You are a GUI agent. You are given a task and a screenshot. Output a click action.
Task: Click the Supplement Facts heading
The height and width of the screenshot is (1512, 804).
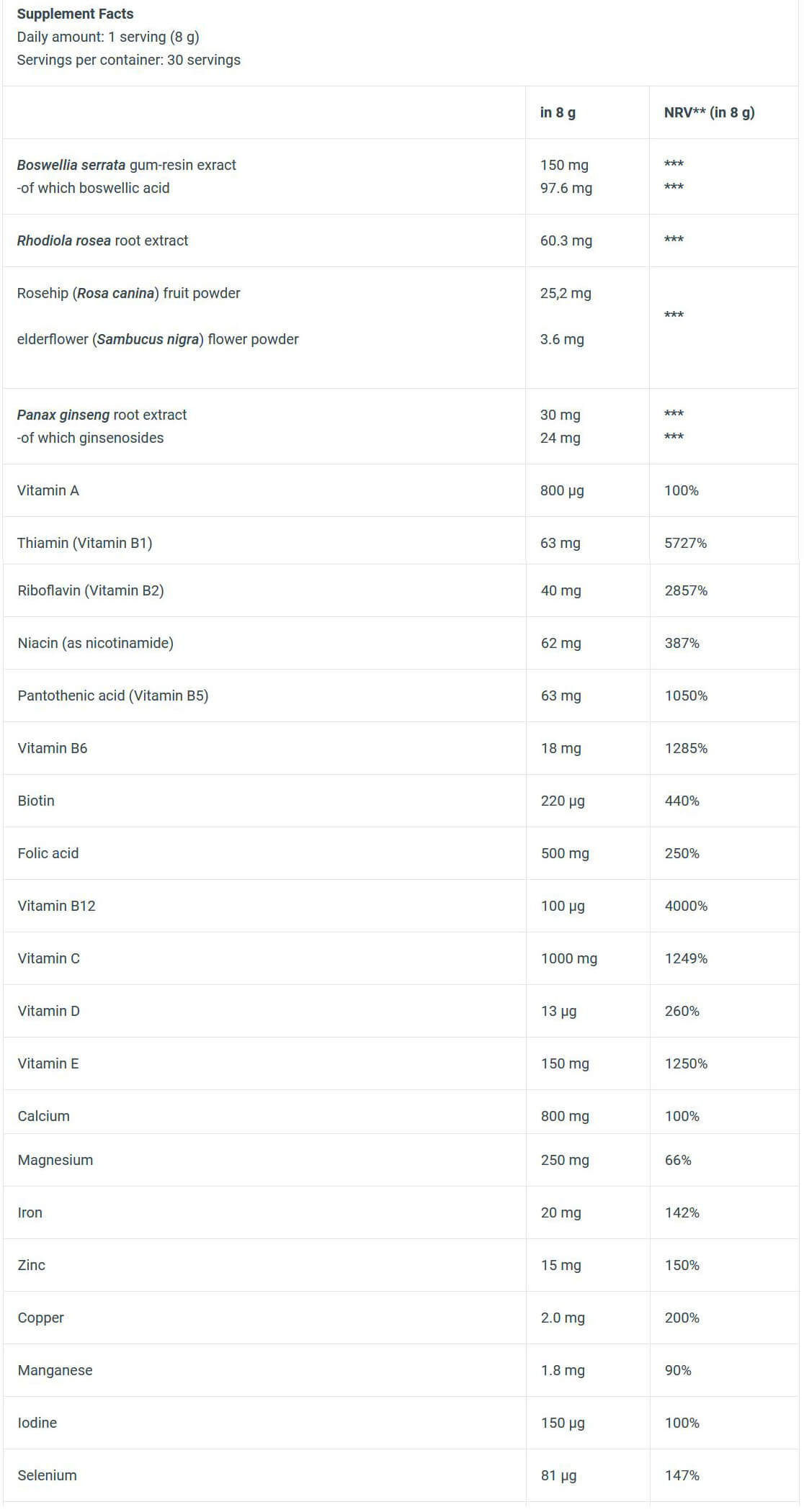click(75, 14)
